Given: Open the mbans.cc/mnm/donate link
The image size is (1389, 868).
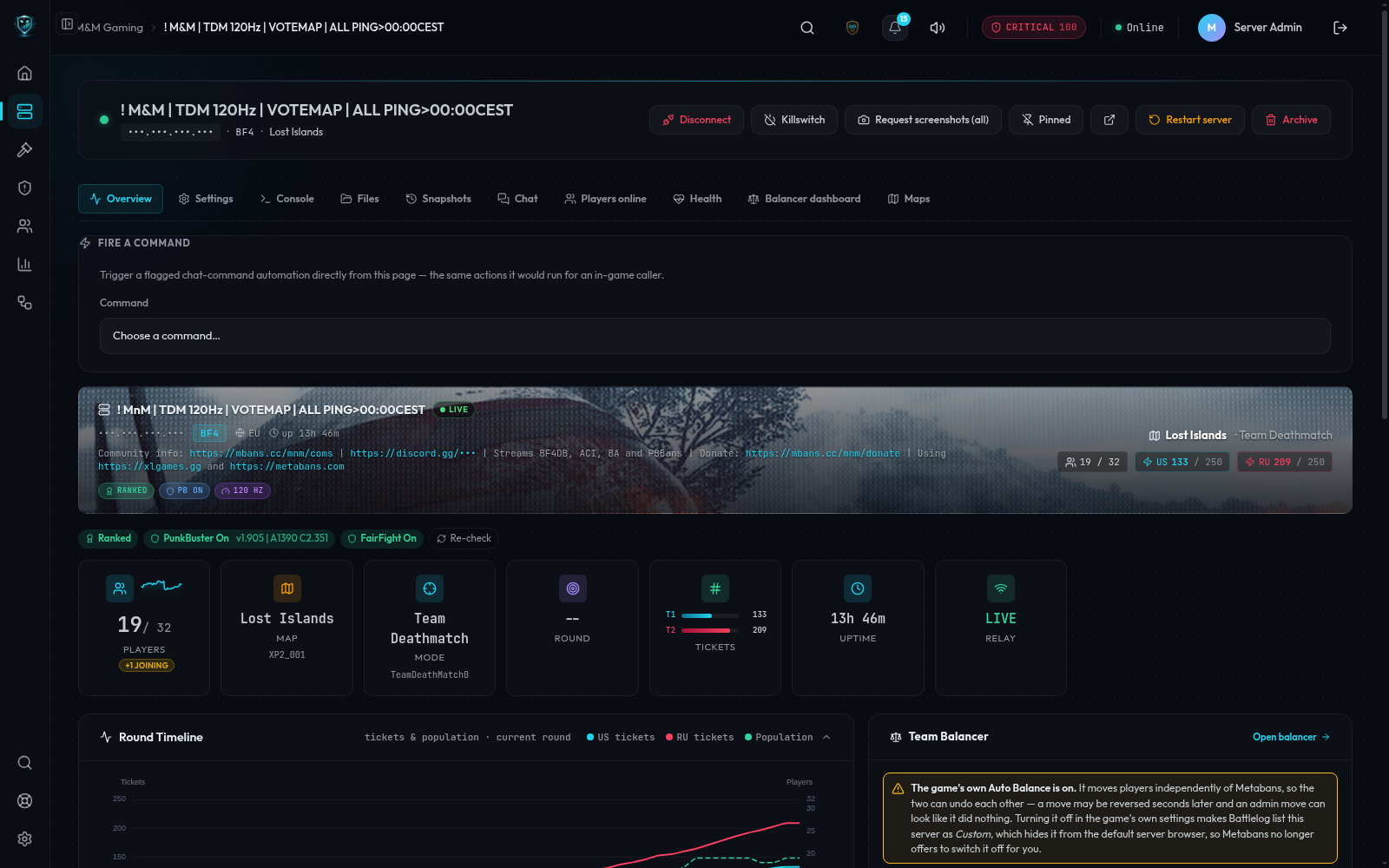Looking at the screenshot, I should click(823, 453).
